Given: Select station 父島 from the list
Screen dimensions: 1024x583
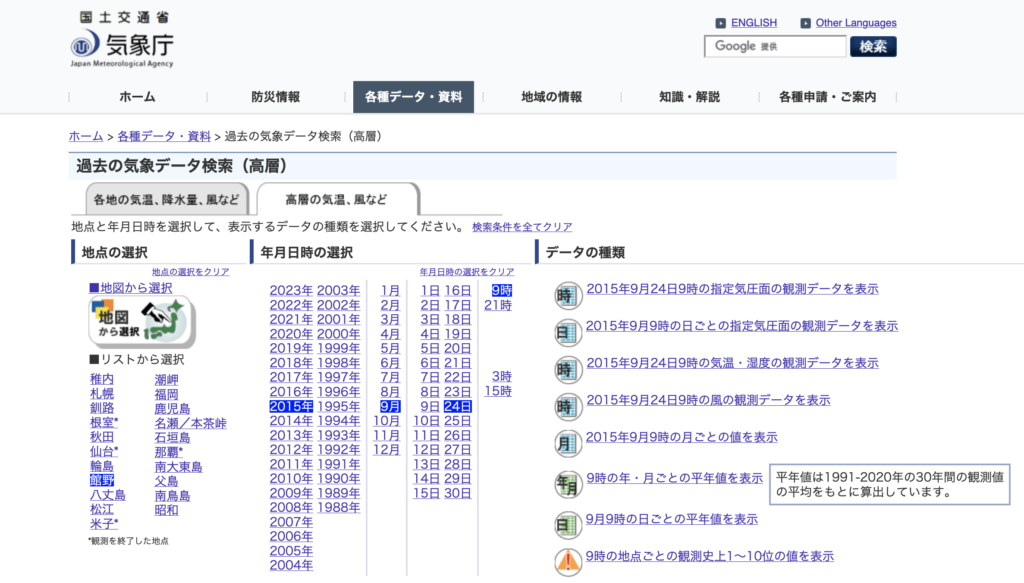Looking at the screenshot, I should [167, 481].
